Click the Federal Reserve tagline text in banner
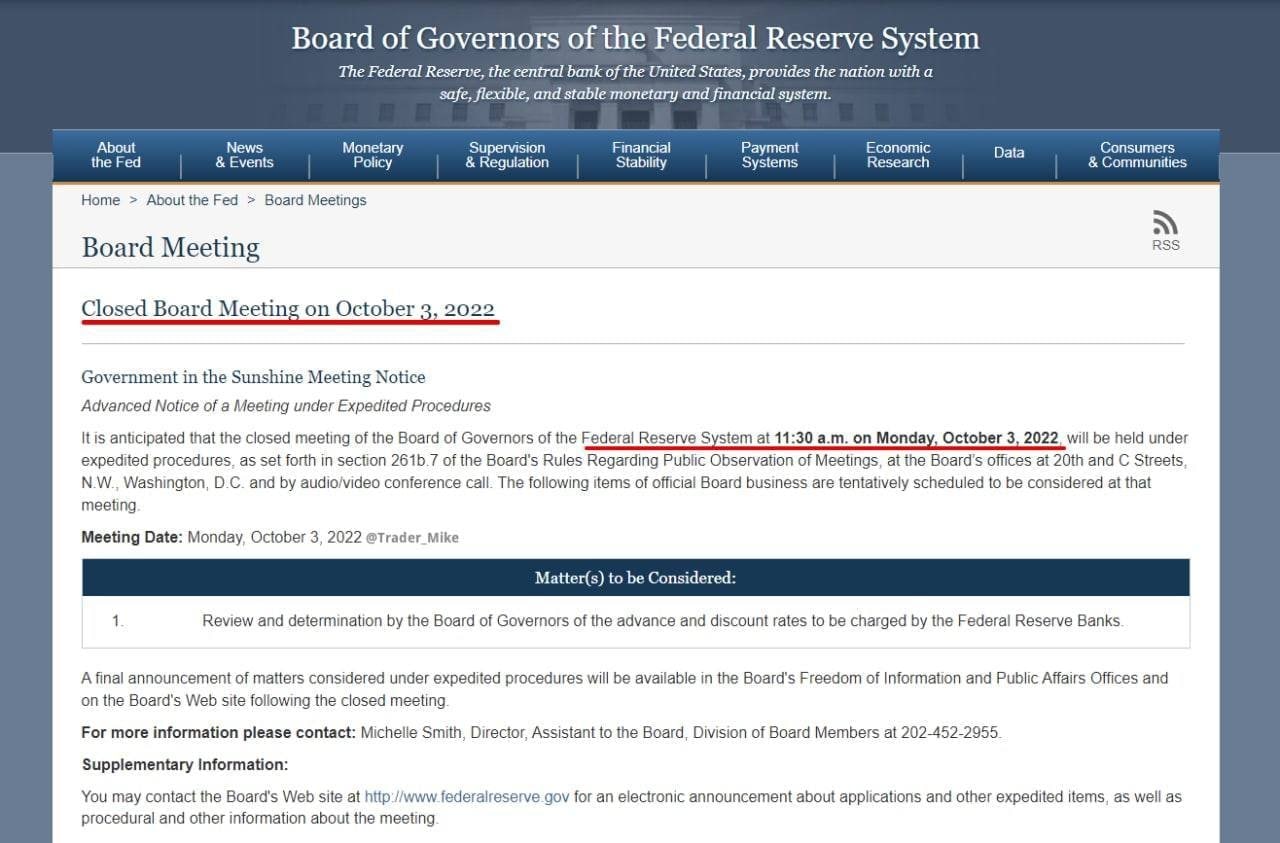The height and width of the screenshot is (843, 1280). [635, 83]
